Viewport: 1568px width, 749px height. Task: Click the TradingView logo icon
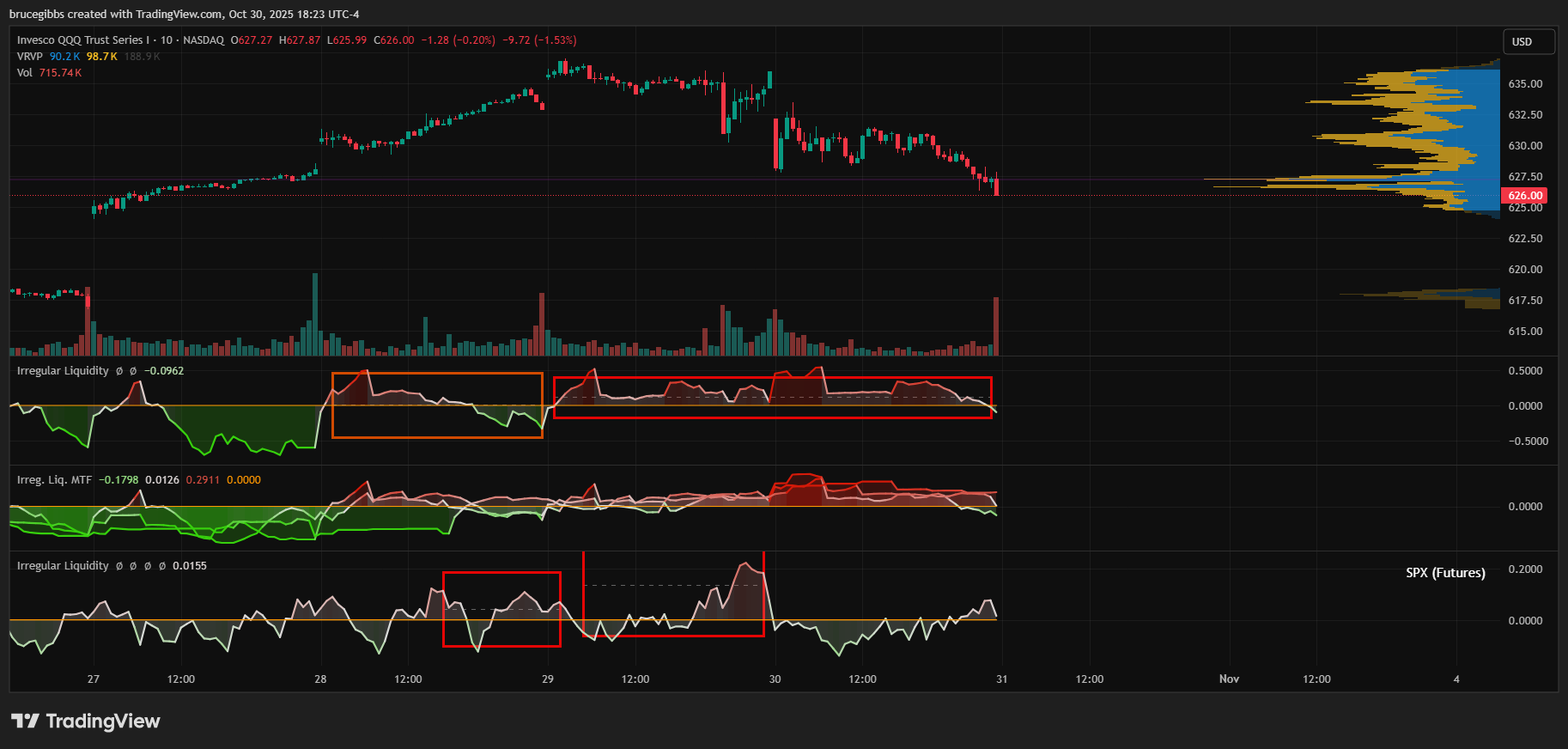[26, 721]
